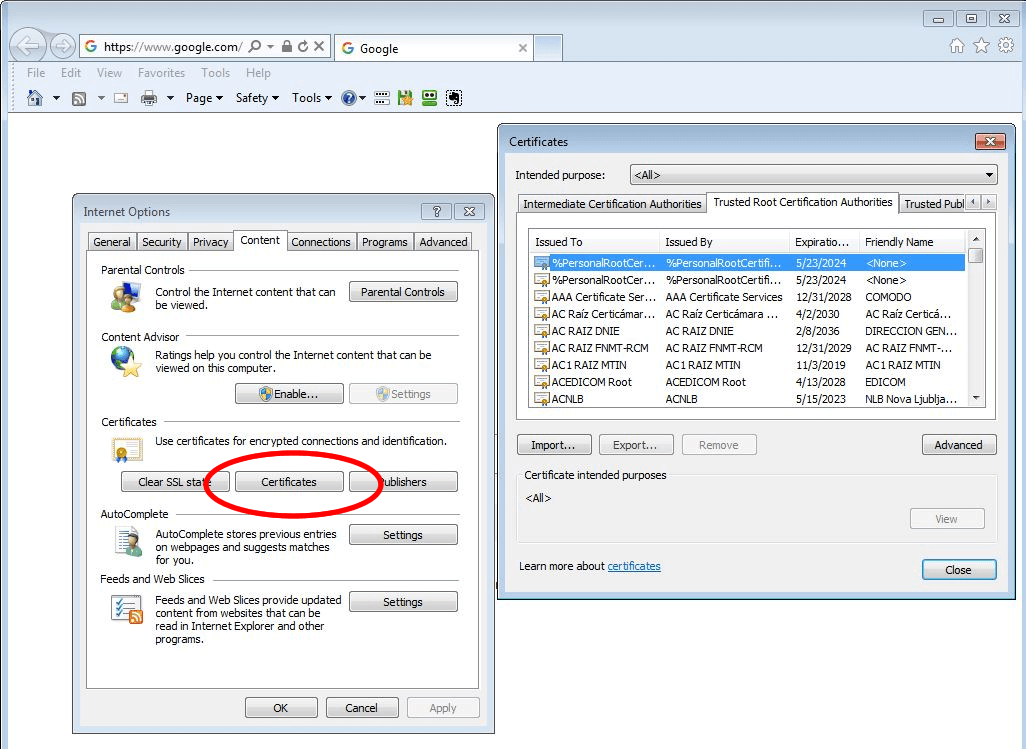This screenshot has height=749, width=1026.
Task: Enable Content Advisor via Enable button
Action: click(289, 393)
